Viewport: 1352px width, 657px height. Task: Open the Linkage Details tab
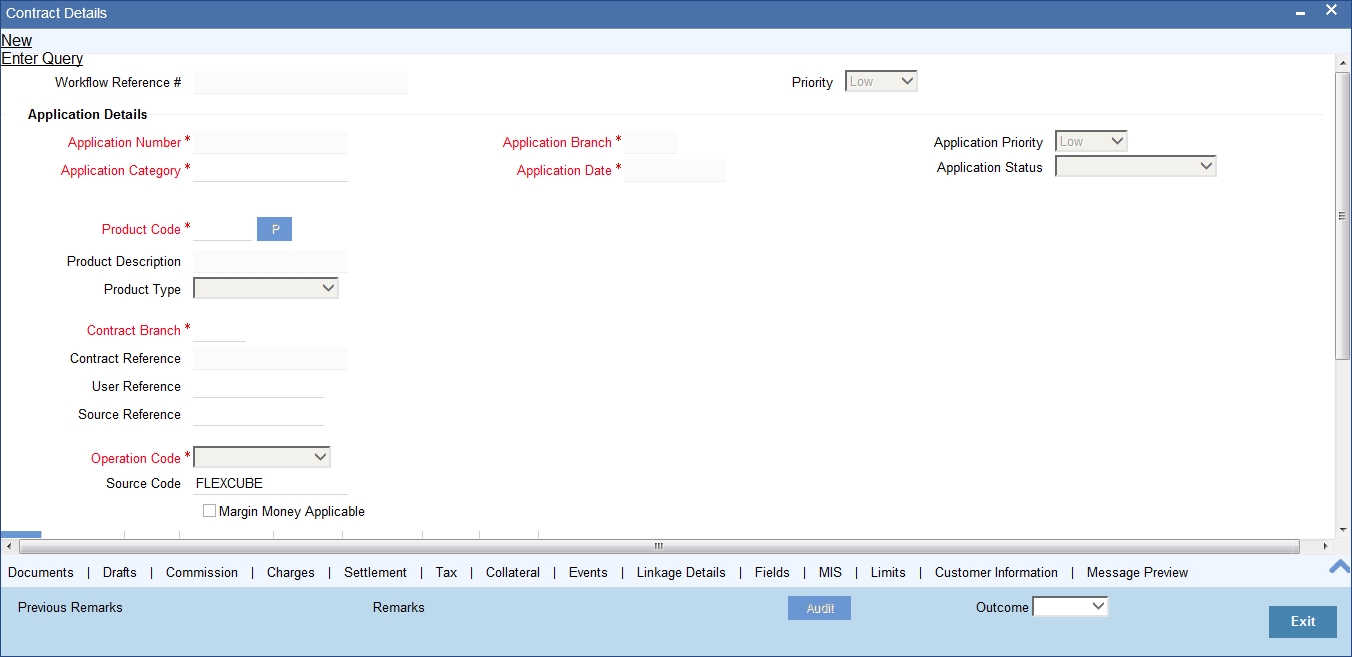(x=681, y=573)
